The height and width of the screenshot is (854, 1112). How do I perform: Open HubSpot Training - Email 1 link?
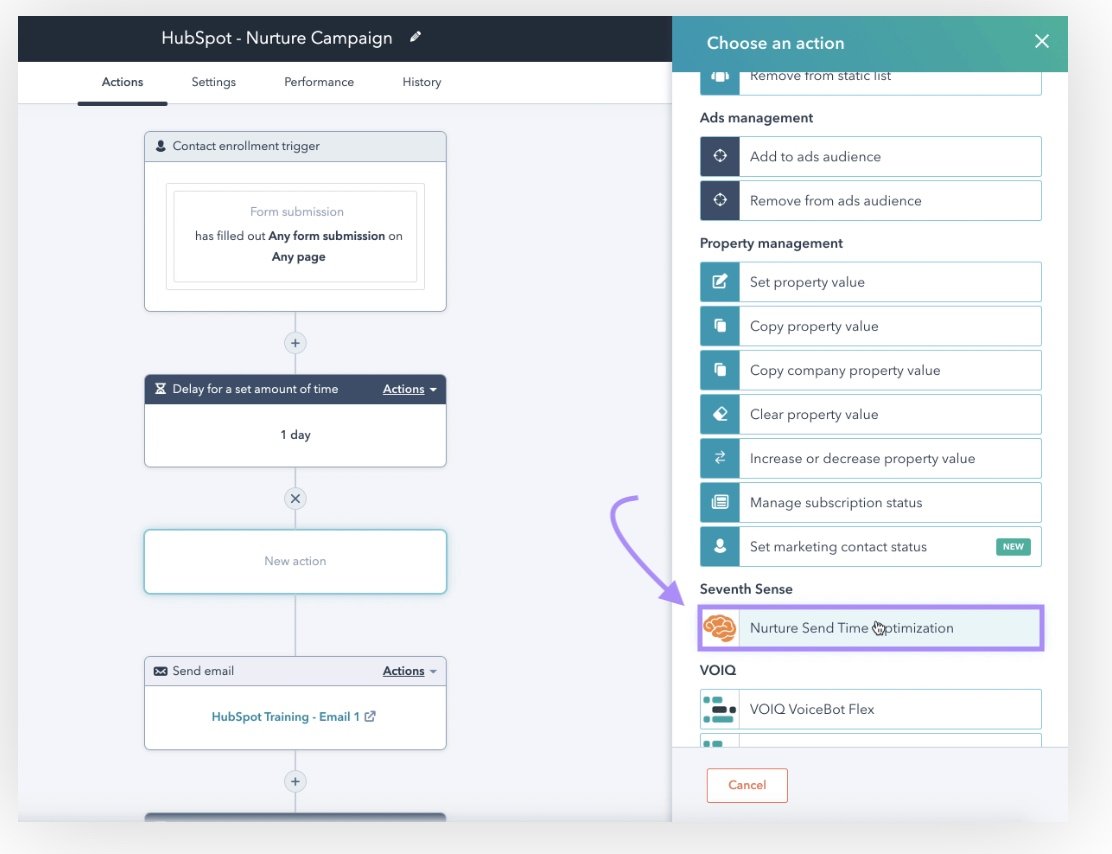[x=285, y=716]
